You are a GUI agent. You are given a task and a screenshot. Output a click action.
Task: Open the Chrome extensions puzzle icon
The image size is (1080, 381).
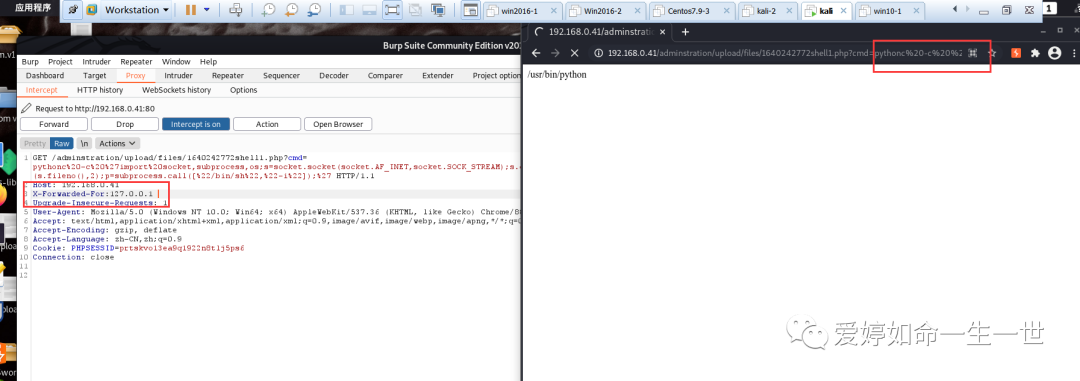tap(1035, 53)
